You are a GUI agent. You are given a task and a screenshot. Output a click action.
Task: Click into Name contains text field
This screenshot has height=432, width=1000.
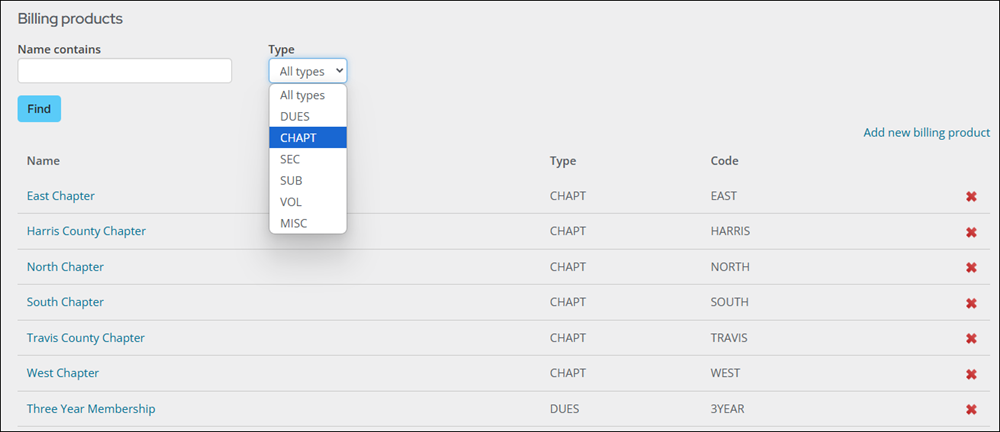point(125,71)
